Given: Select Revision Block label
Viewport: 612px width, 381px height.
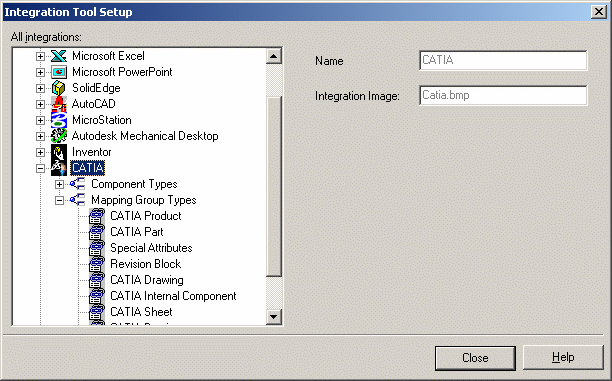Looking at the screenshot, I should [x=146, y=264].
